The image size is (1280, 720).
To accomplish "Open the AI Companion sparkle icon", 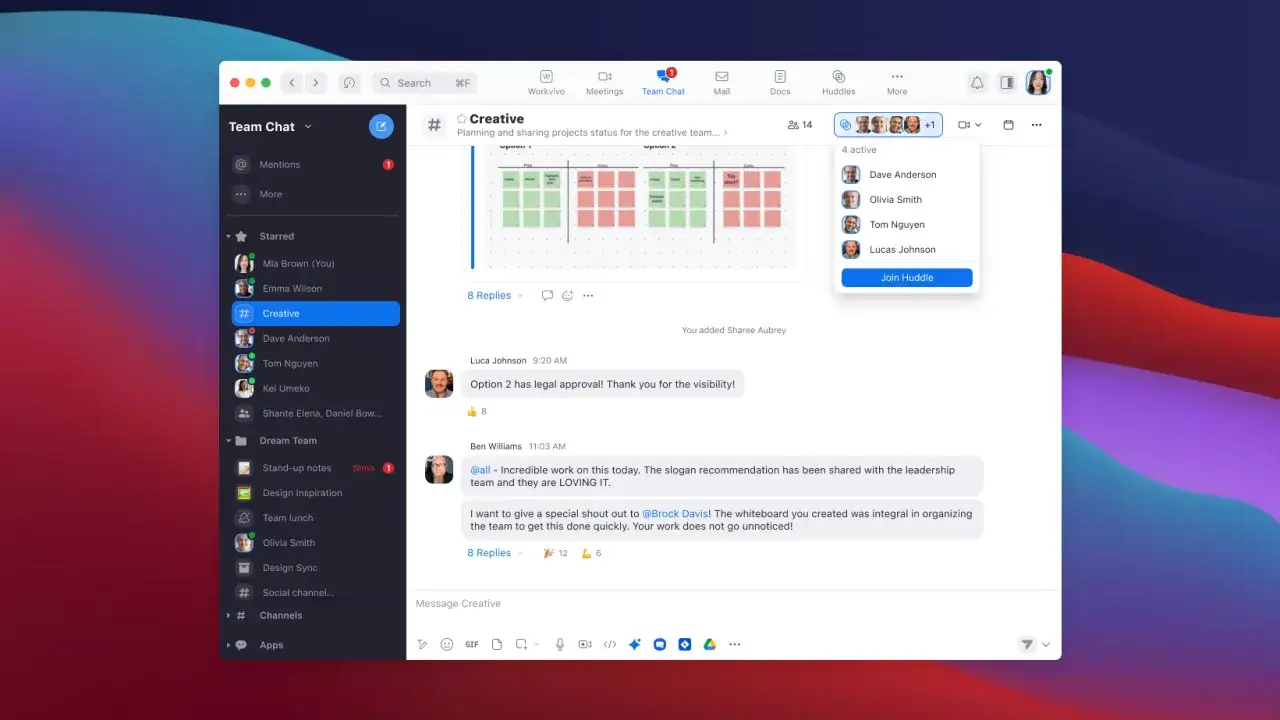I will click(634, 645).
